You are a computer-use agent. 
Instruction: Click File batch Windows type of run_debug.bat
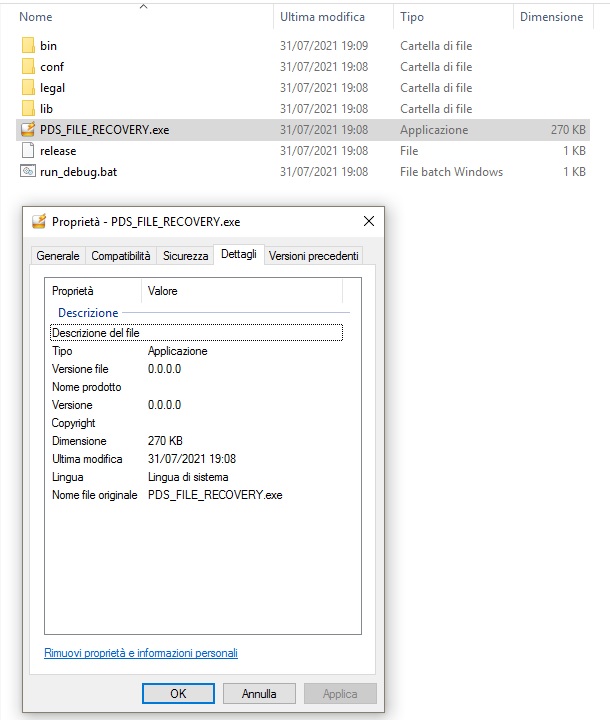[x=452, y=172]
